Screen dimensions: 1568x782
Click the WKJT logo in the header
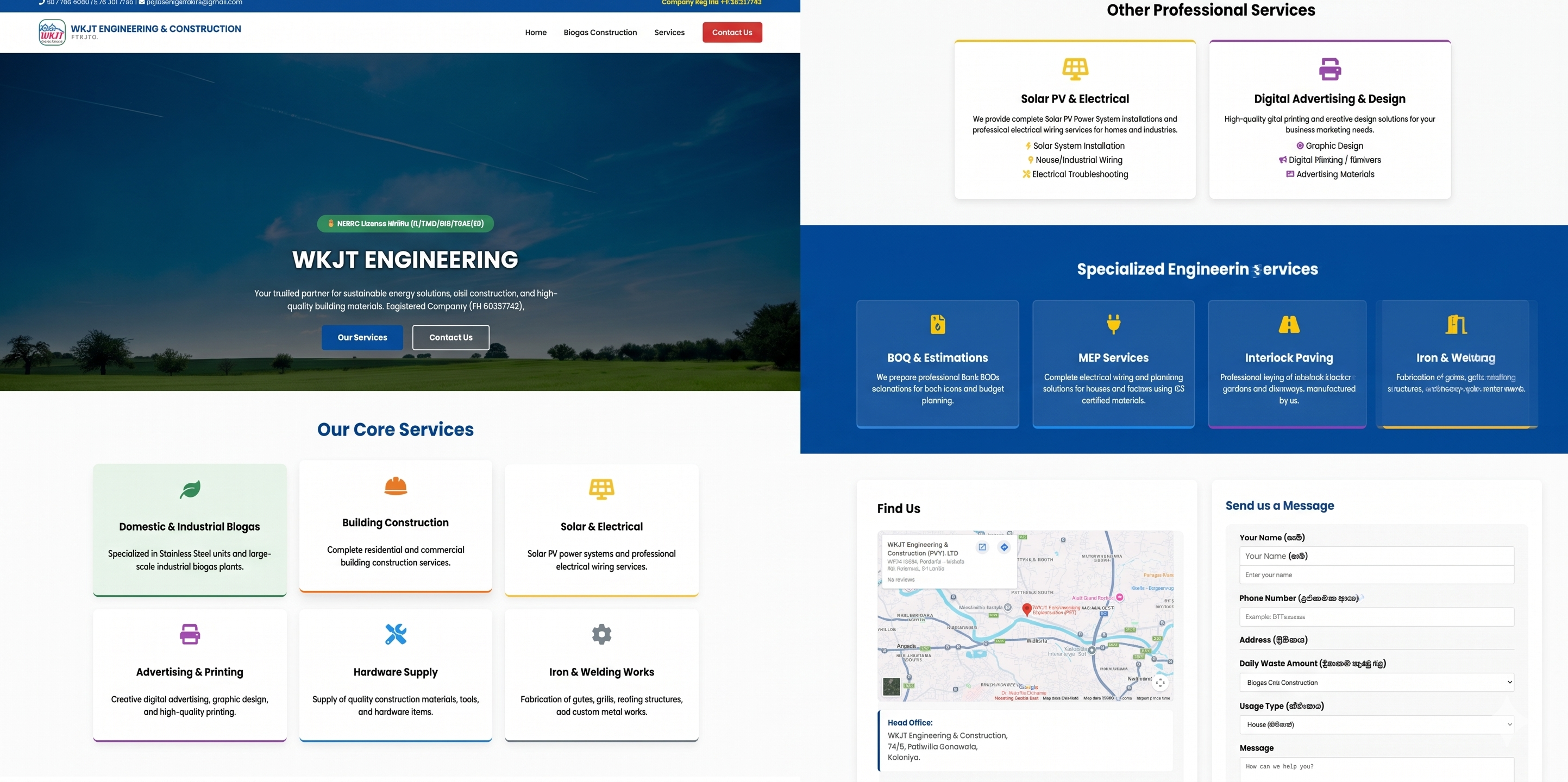coord(52,32)
